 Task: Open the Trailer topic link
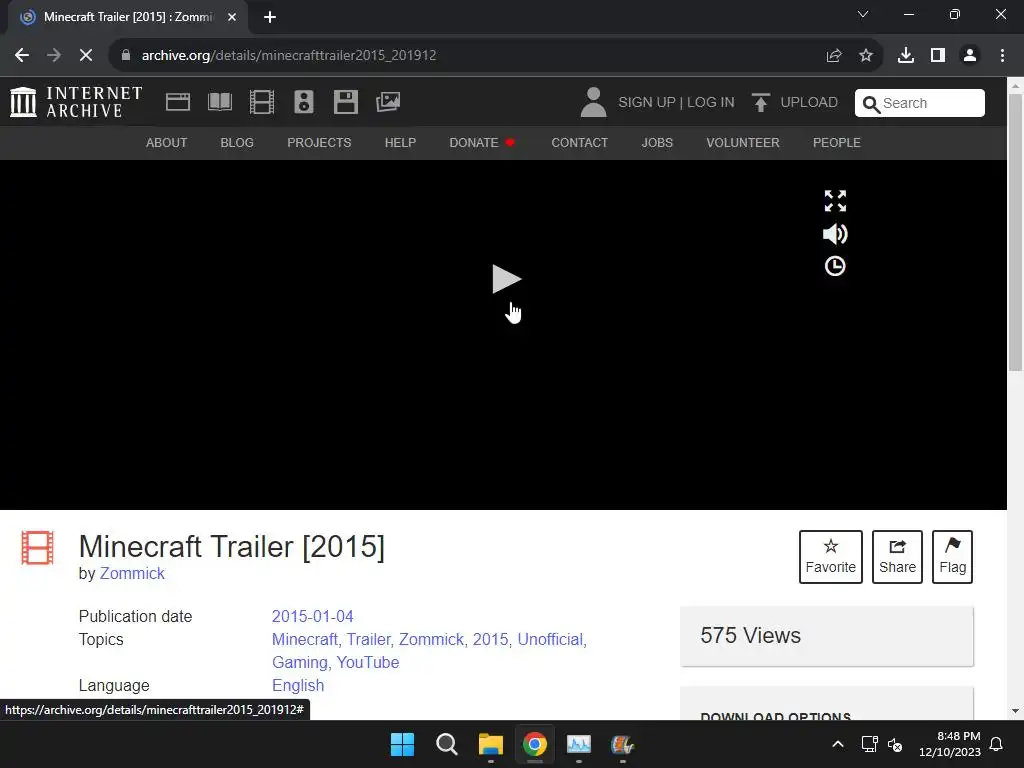click(369, 639)
